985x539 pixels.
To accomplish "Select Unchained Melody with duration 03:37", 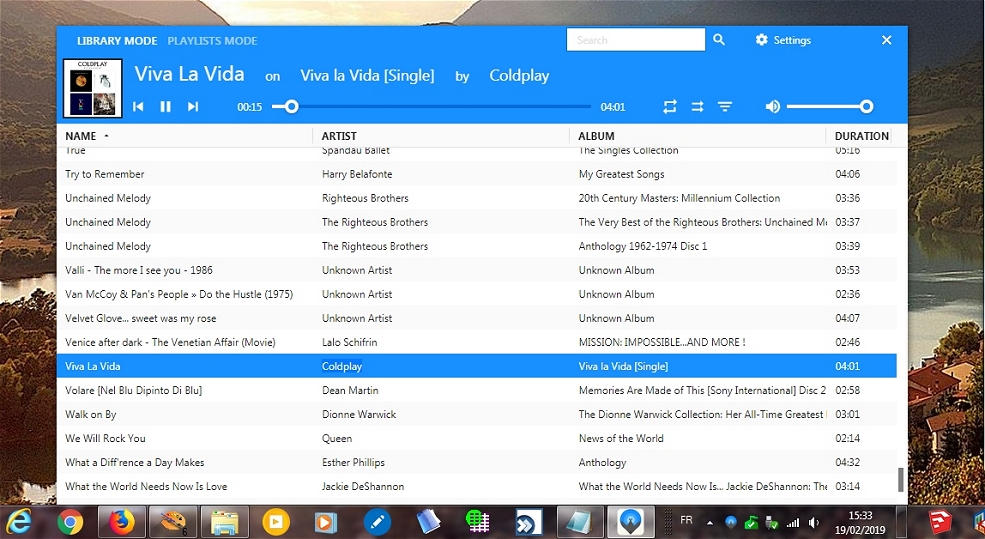I will click(477, 222).
